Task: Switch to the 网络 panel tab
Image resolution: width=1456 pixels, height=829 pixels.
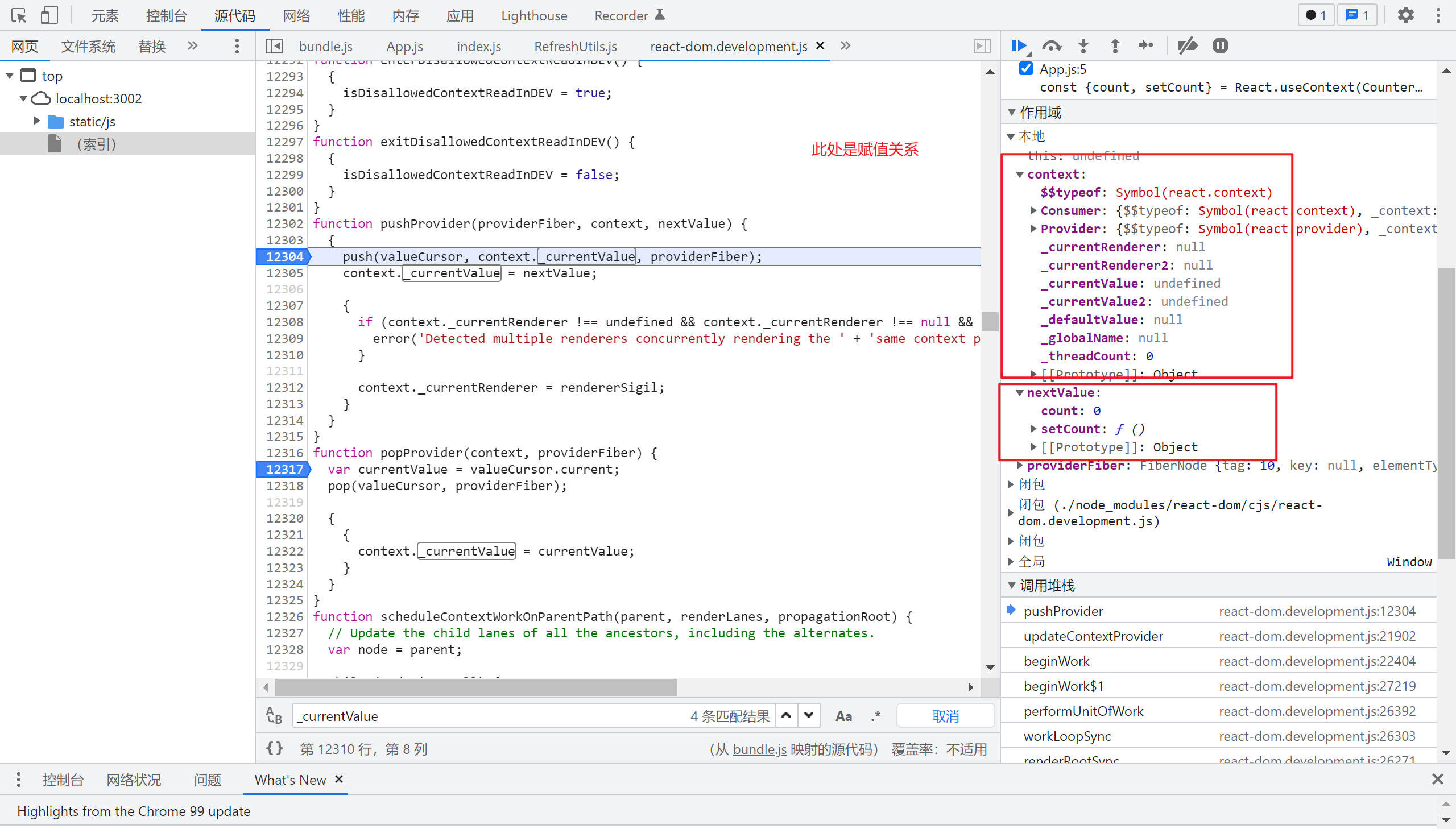Action: [x=296, y=15]
